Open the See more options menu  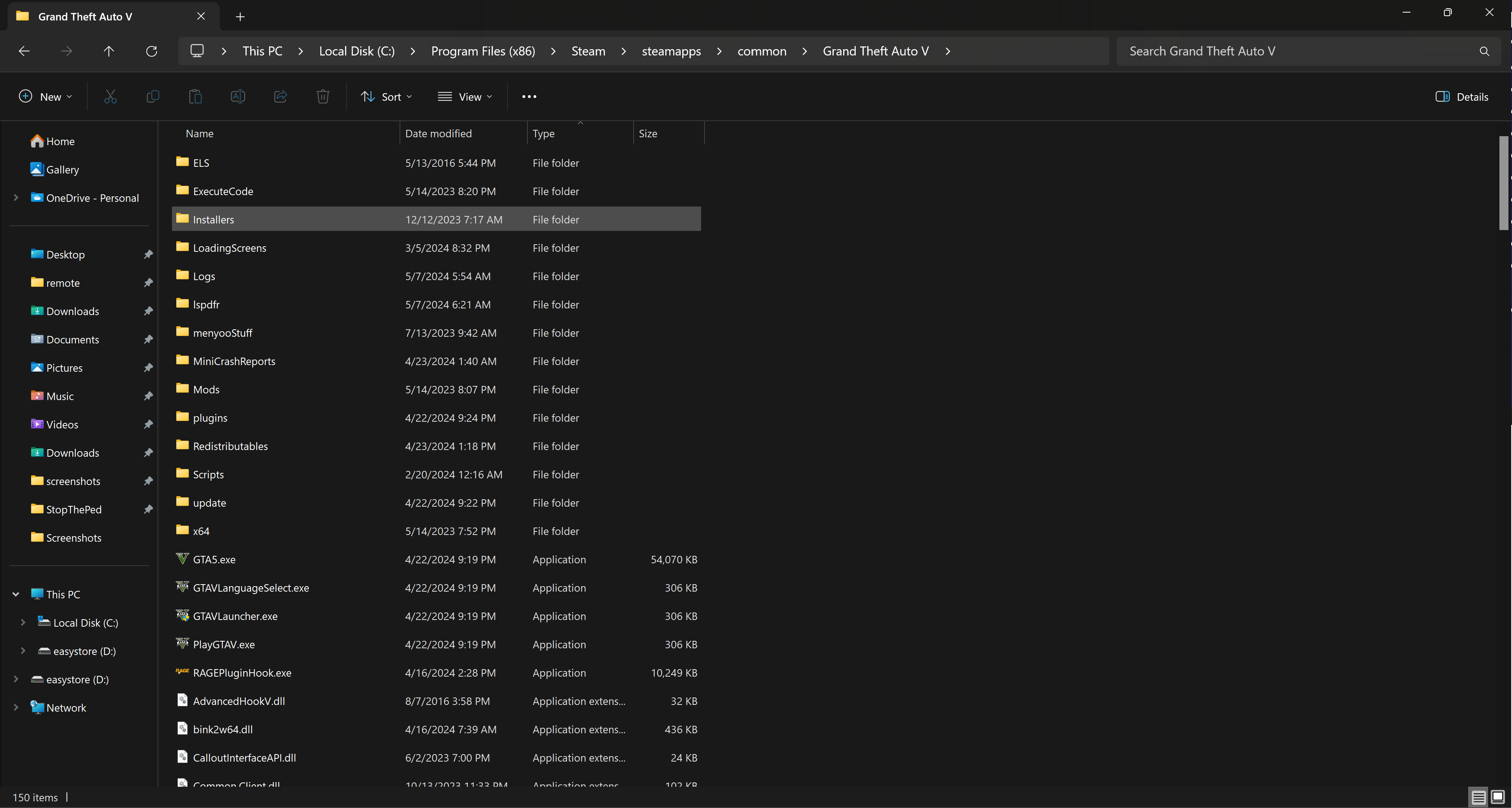[x=529, y=97]
